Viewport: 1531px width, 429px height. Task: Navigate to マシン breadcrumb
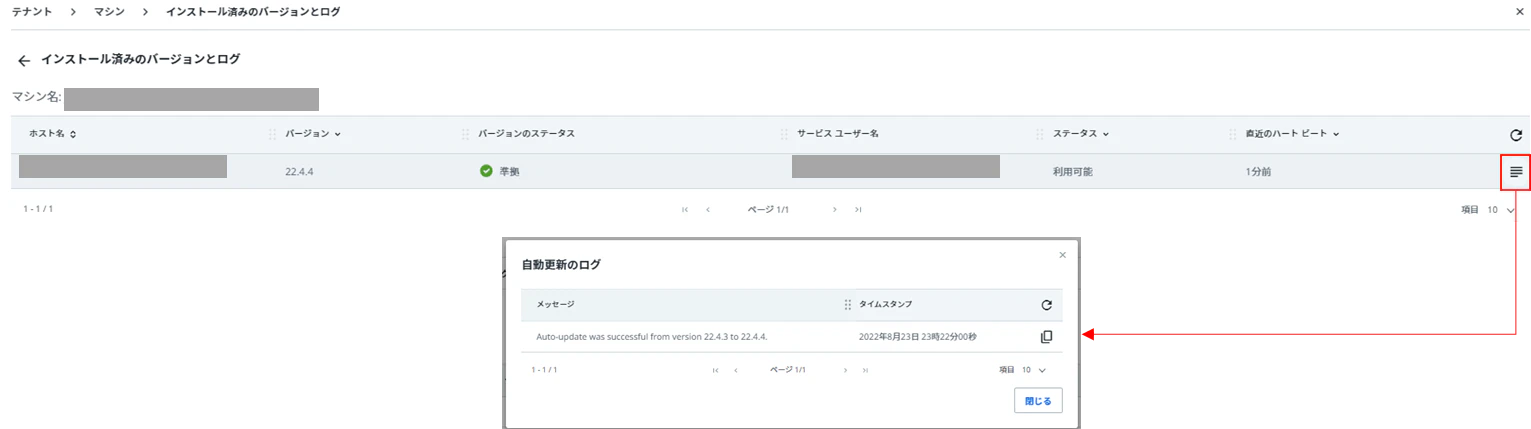point(108,11)
